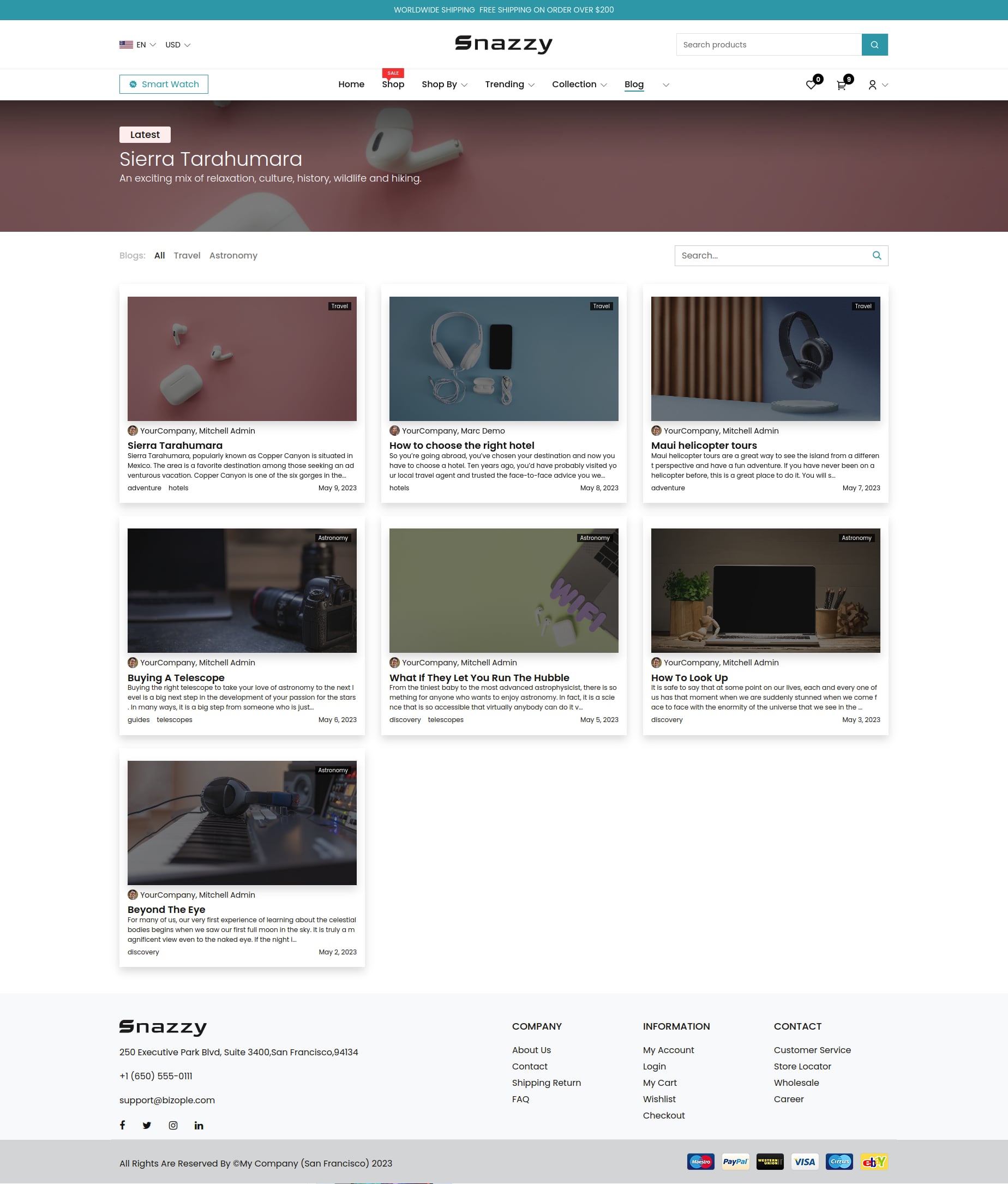Go to the Home menu item

[x=351, y=85]
